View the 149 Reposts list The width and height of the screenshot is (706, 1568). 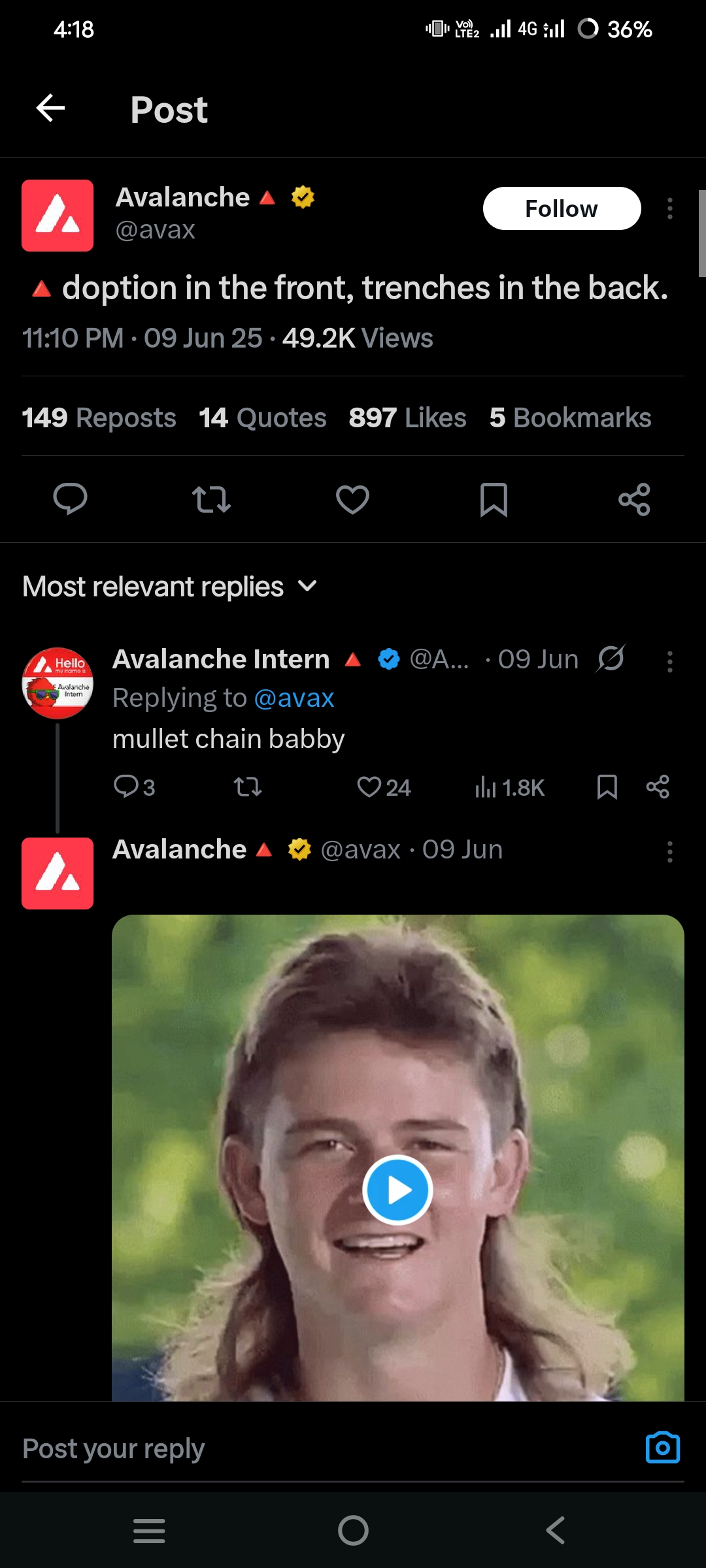99,418
